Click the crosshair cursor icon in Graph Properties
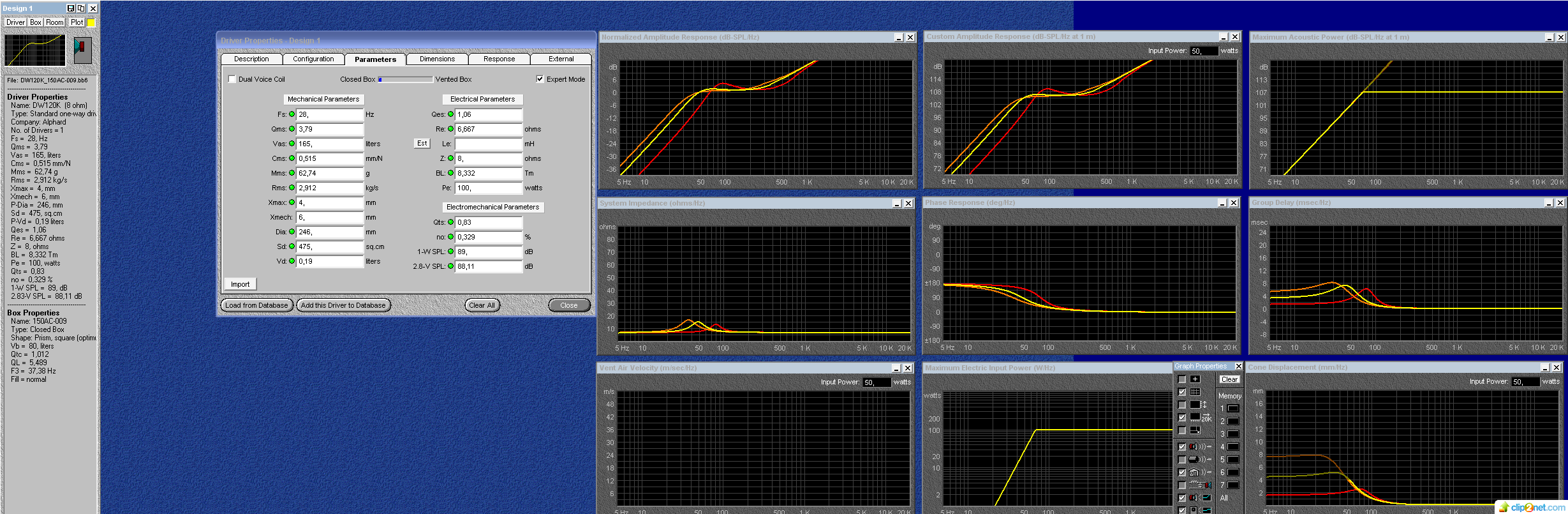The width and height of the screenshot is (1568, 514). tap(1195, 379)
